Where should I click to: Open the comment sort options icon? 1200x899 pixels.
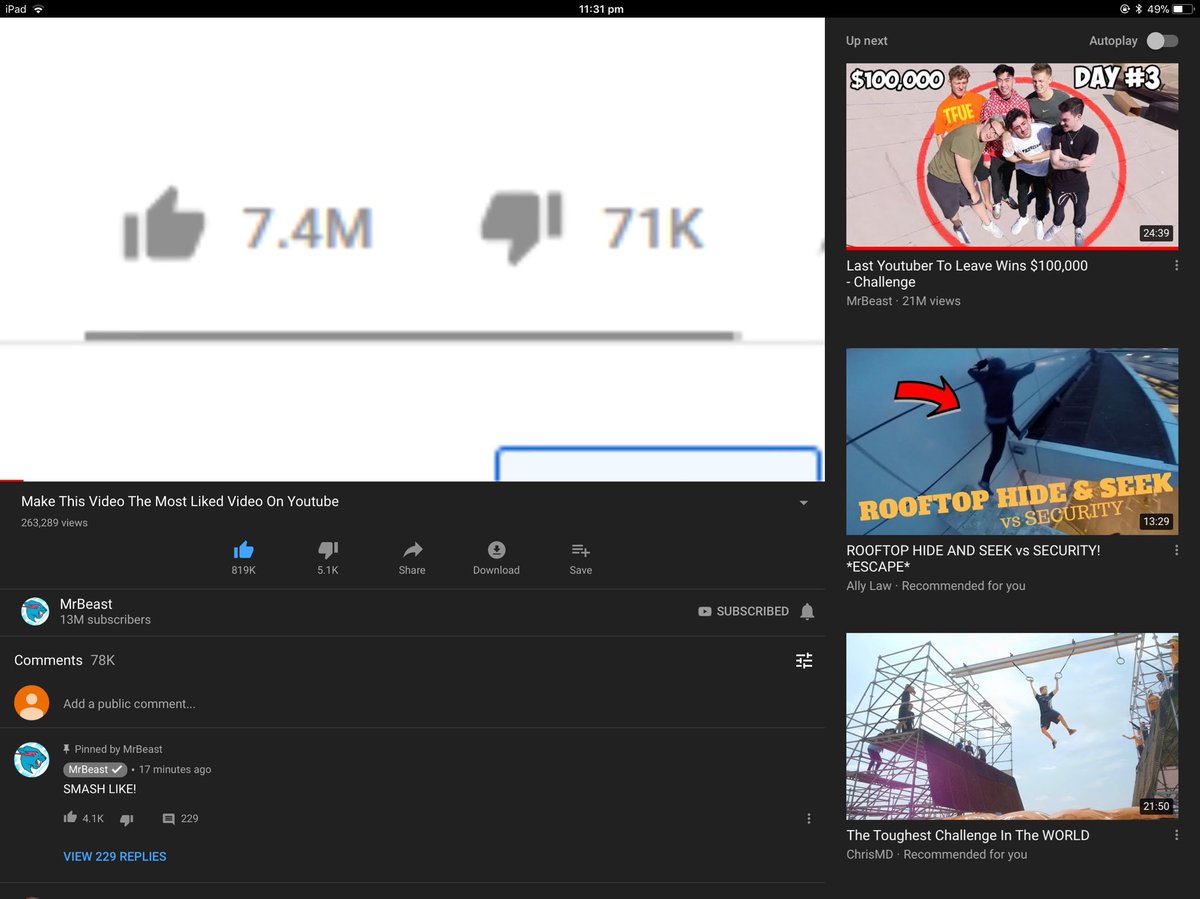804,660
